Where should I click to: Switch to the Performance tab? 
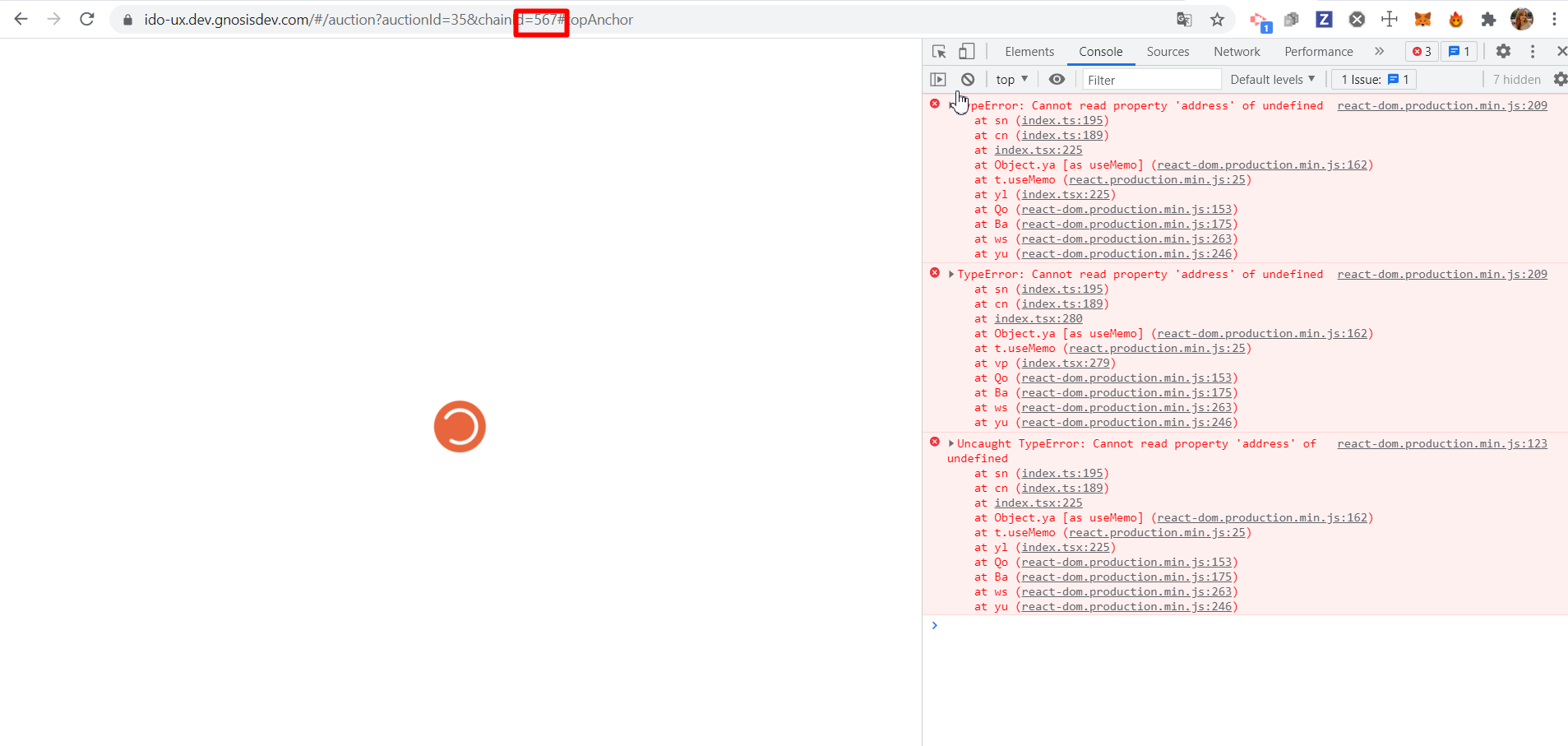click(1319, 51)
